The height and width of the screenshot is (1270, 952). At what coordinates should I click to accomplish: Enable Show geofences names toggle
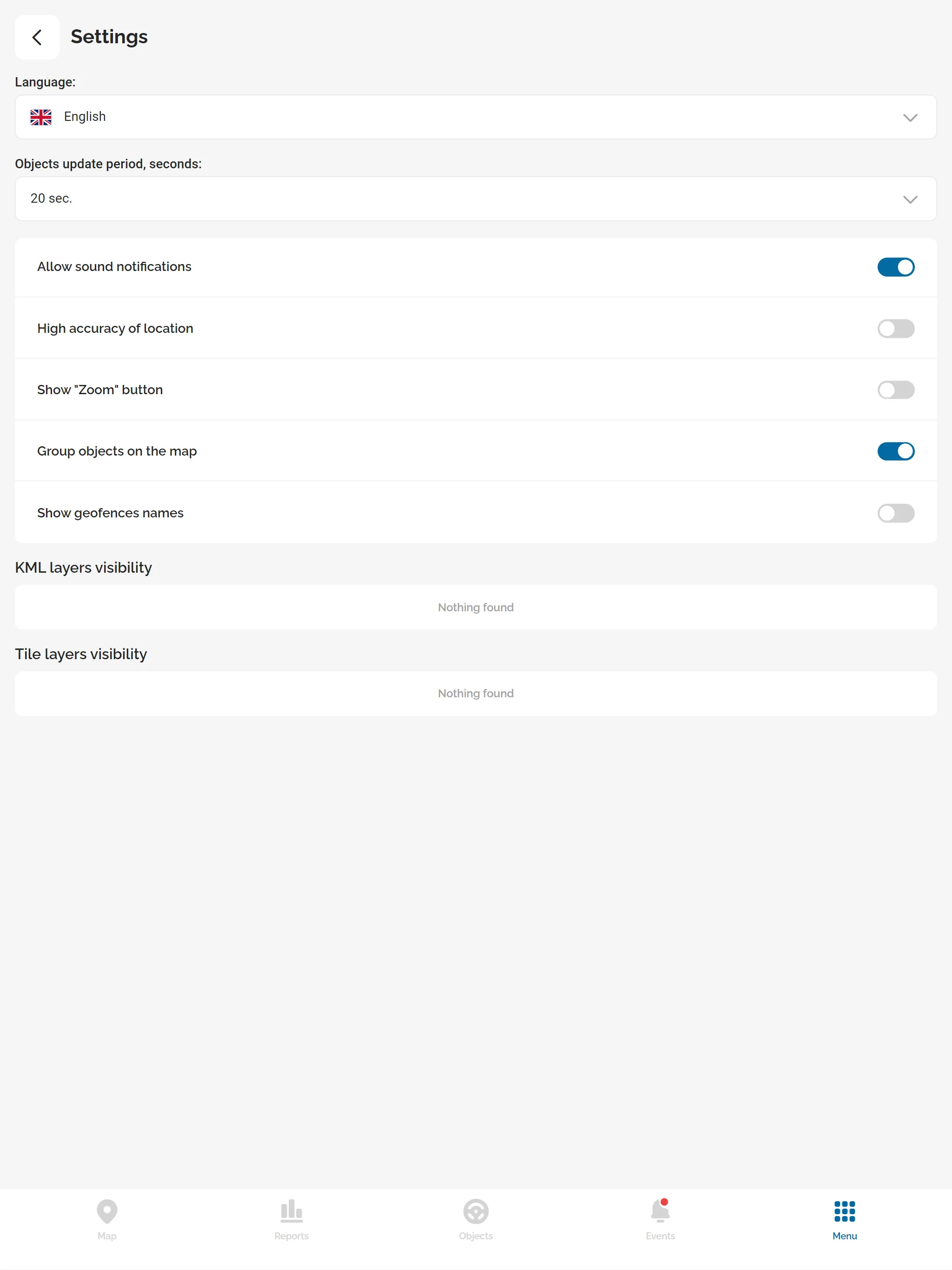point(895,513)
